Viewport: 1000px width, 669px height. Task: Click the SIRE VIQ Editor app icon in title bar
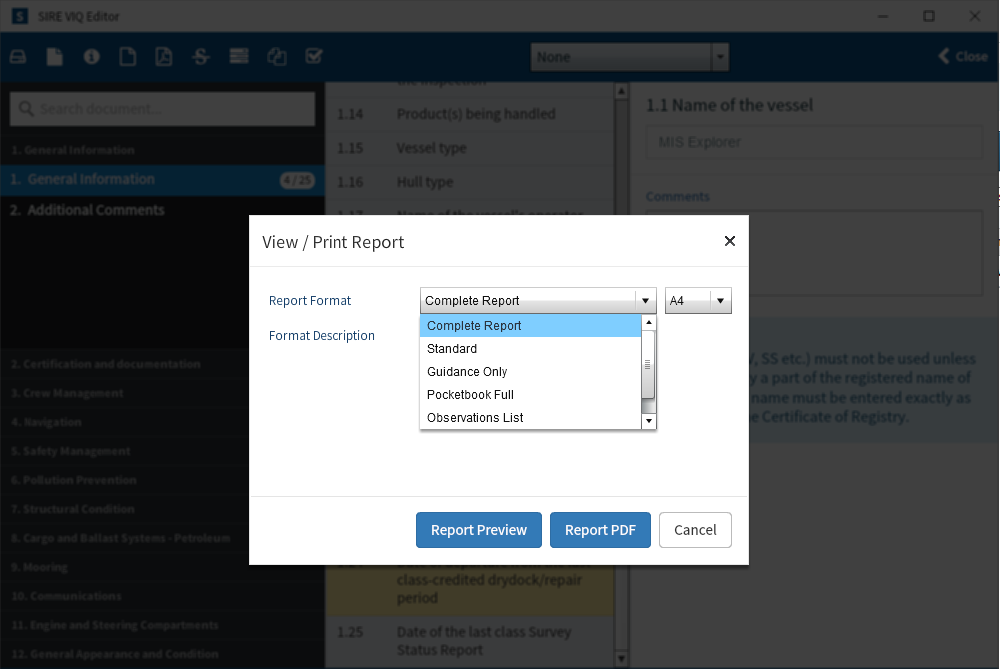(x=19, y=16)
